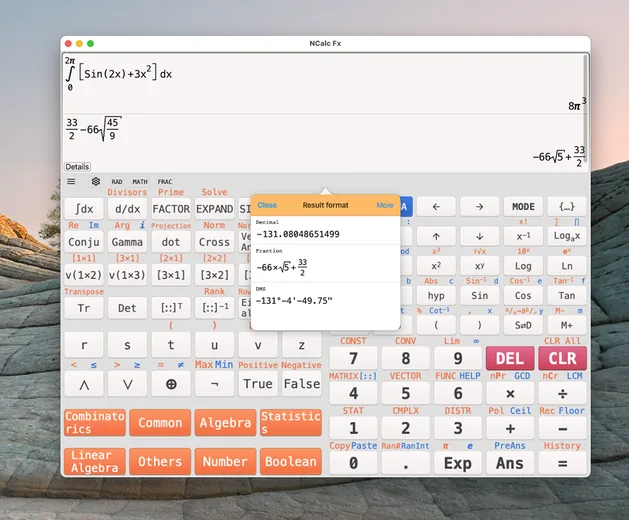This screenshot has height=520, width=629.
Task: Click the x to the y power key
Action: coord(479,266)
